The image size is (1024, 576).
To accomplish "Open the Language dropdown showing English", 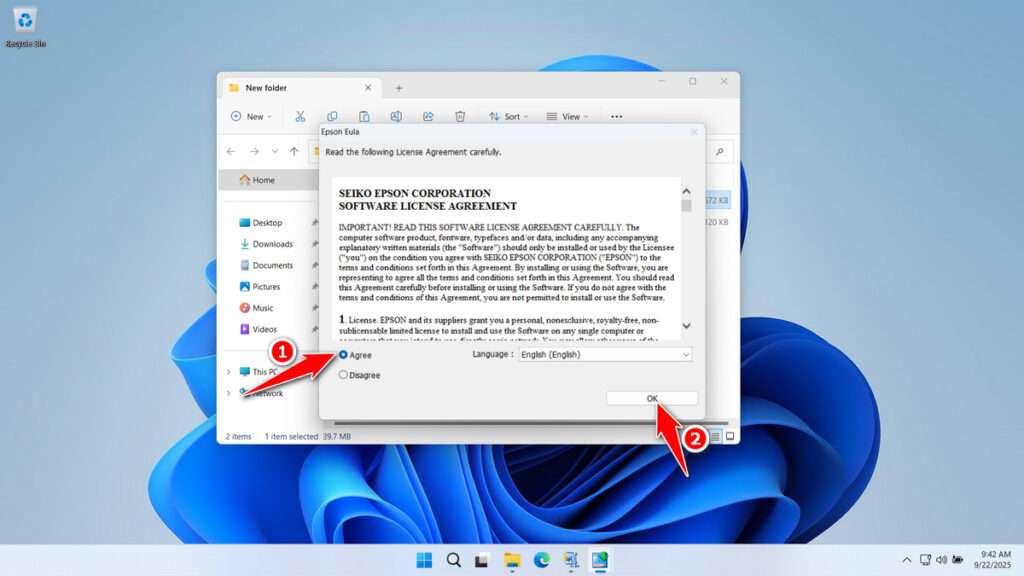I will (x=605, y=354).
